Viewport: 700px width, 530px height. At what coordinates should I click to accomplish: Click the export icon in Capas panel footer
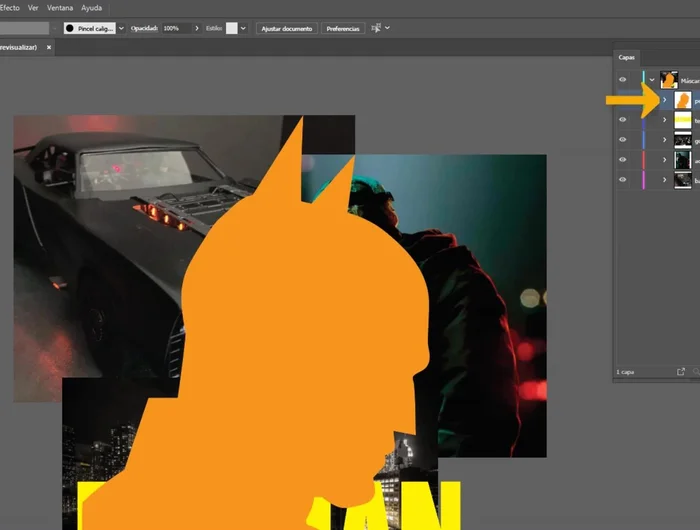[681, 372]
